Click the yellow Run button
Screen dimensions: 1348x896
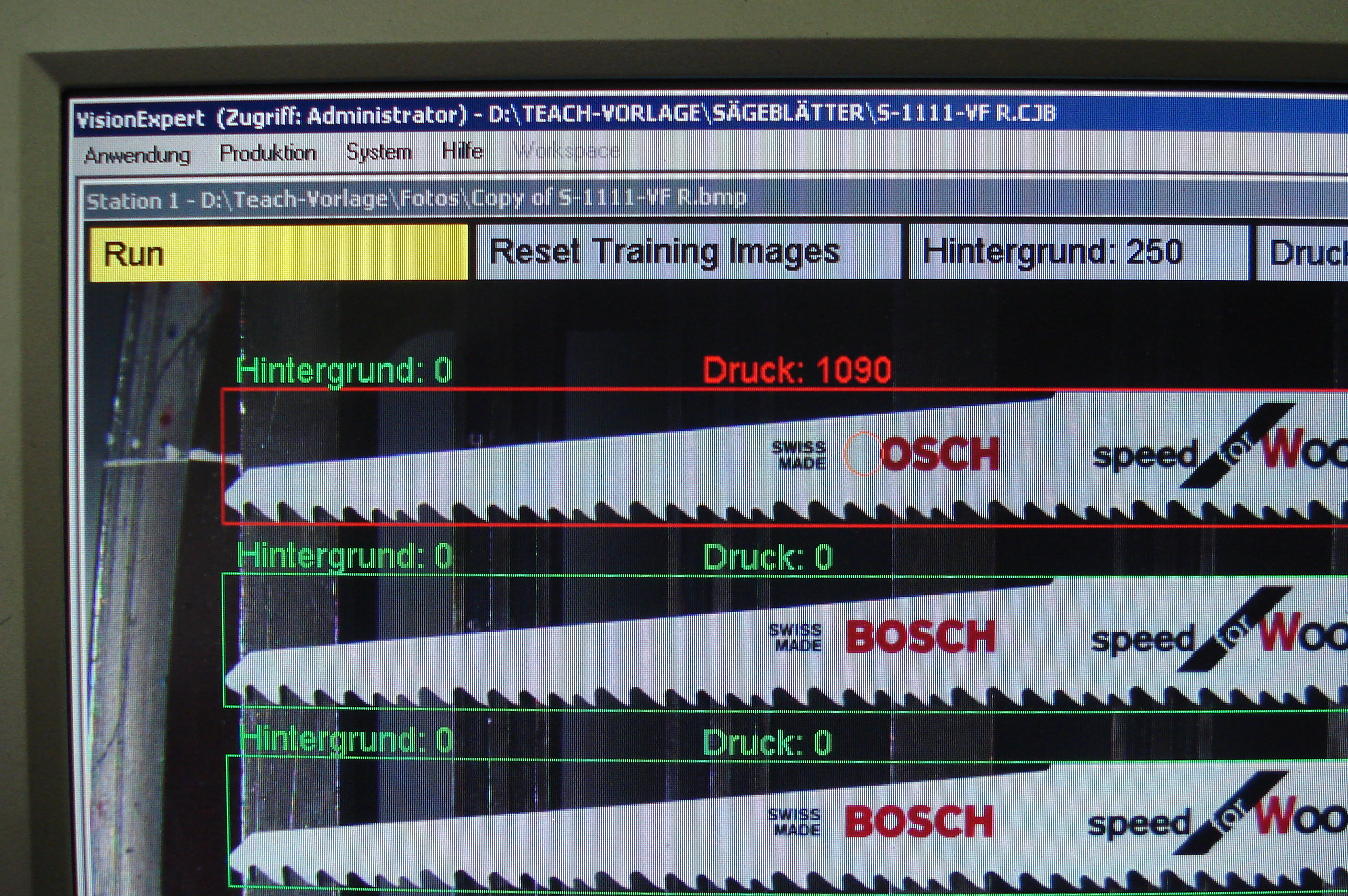point(279,253)
